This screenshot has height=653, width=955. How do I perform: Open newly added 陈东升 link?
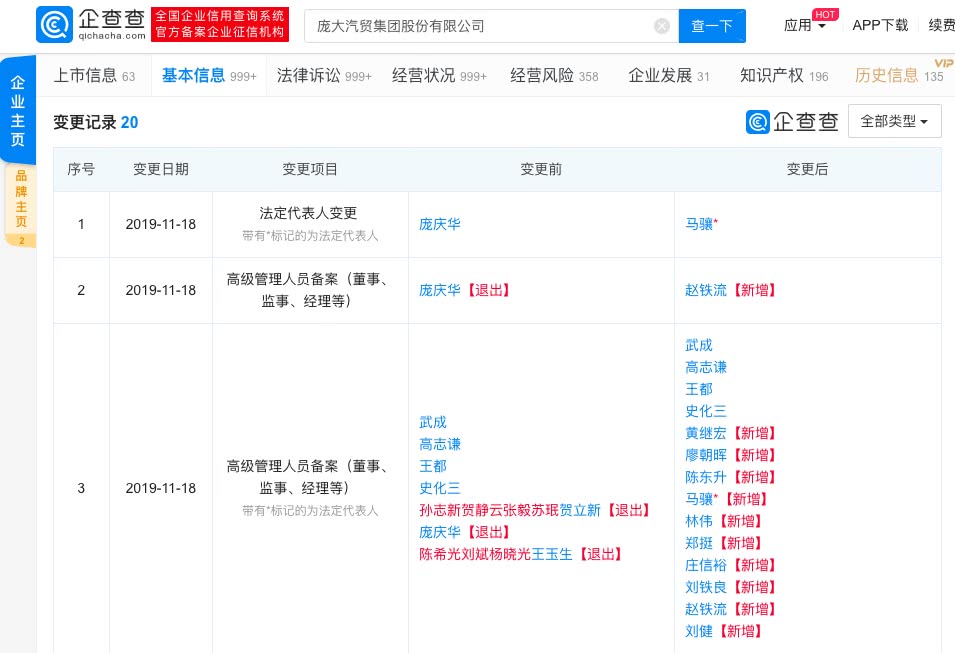(706, 477)
